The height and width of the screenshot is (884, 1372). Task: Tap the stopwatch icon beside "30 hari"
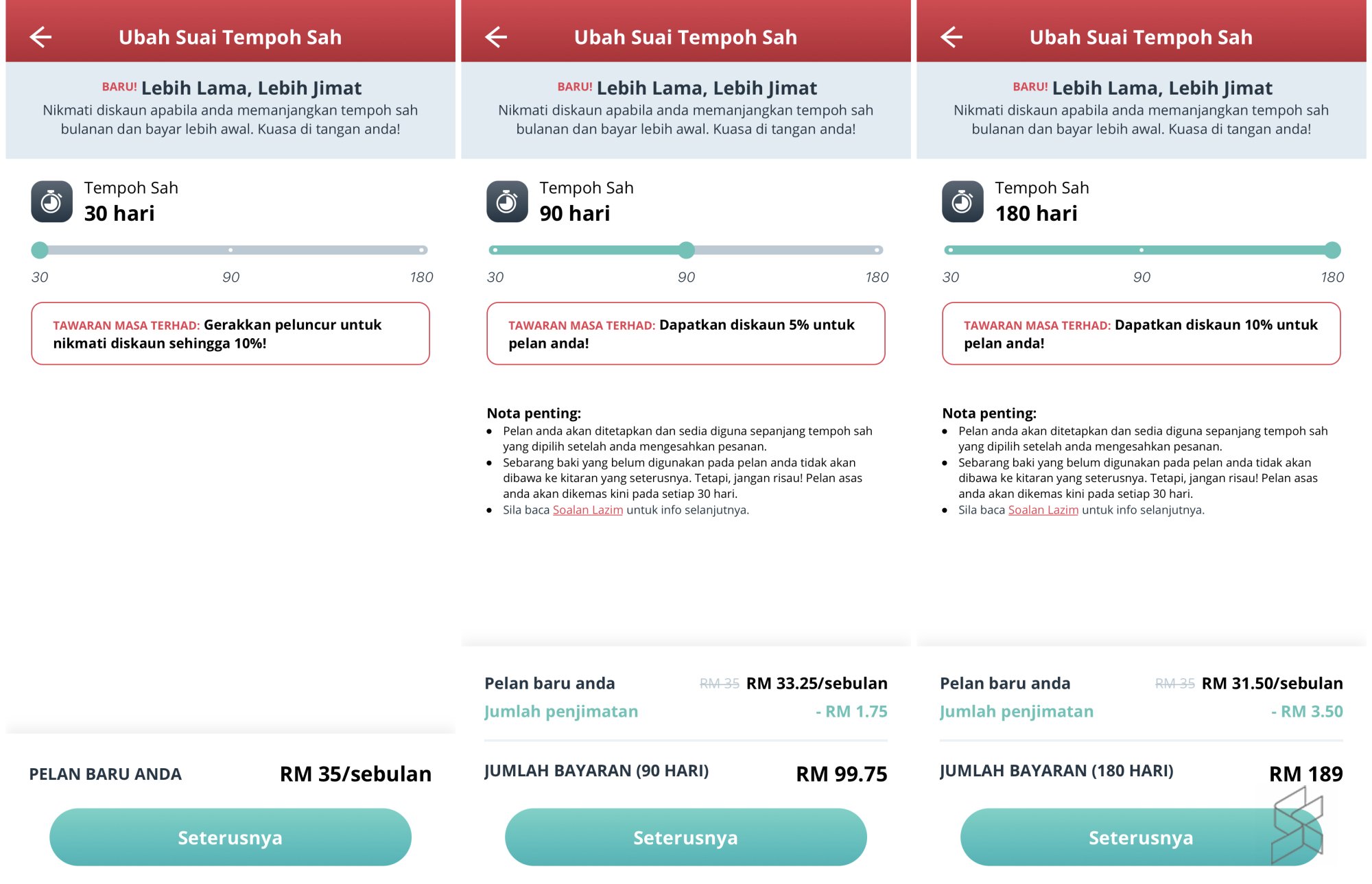(x=53, y=201)
